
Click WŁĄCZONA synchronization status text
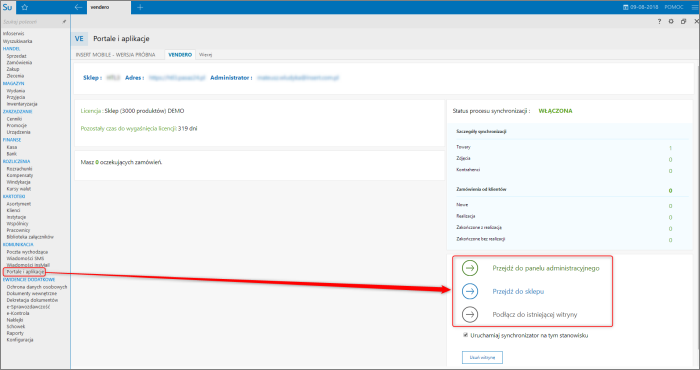555,111
